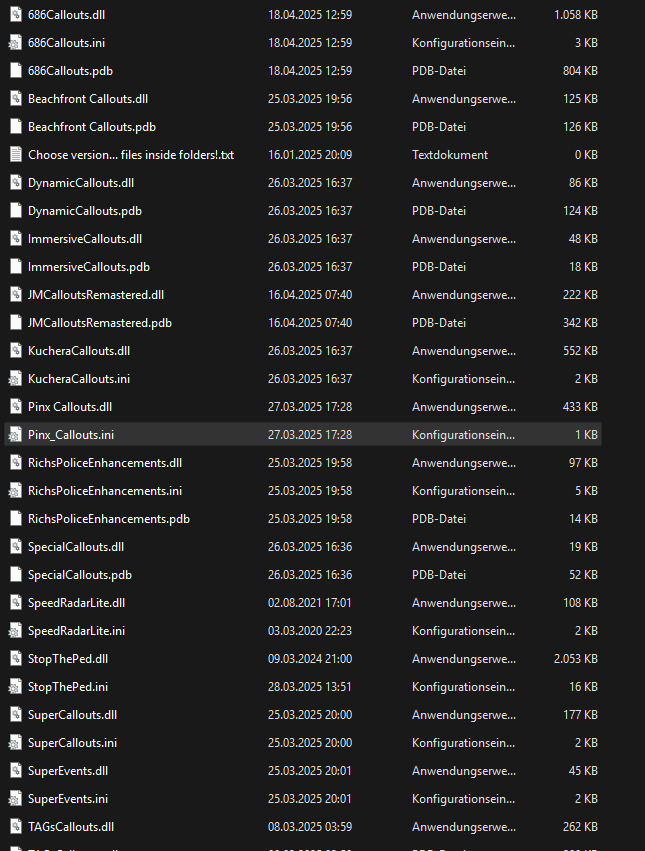Select the SuperCallouts.dll file name
645x851 pixels.
tap(72, 715)
